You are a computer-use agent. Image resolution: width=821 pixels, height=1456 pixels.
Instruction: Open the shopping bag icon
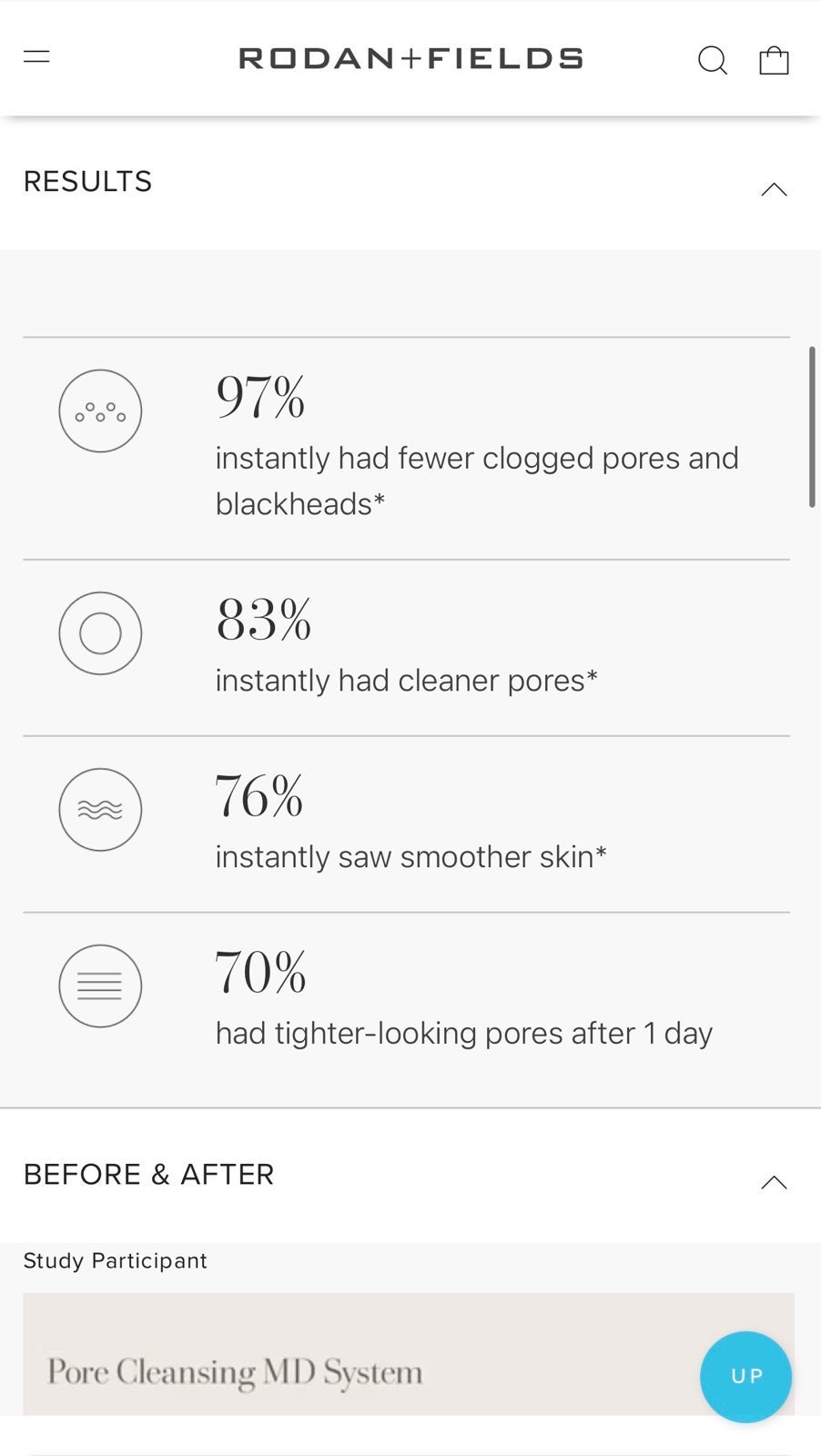click(774, 60)
